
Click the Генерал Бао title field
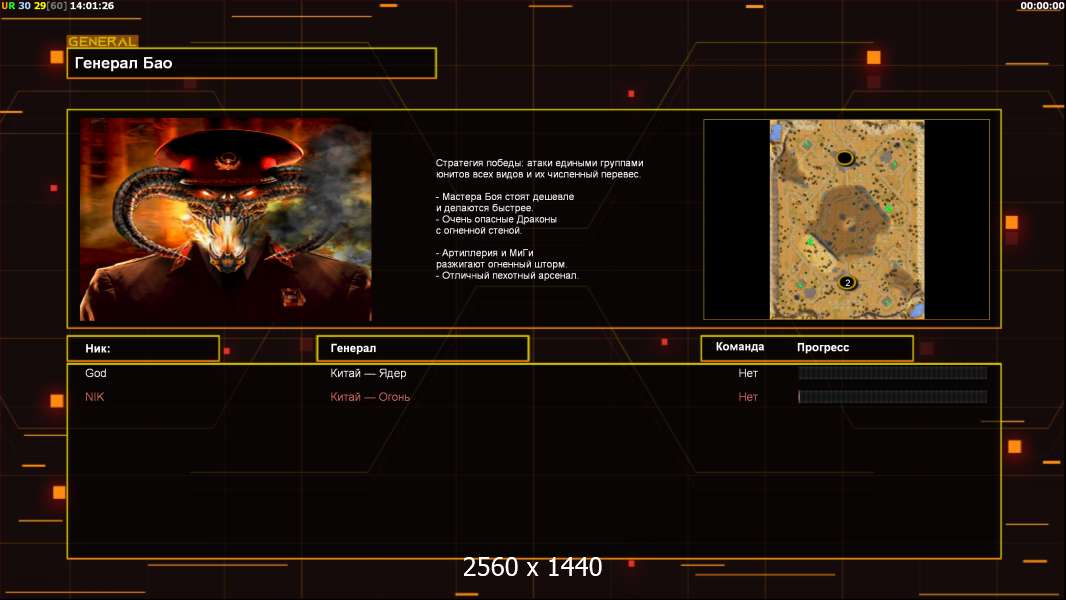coord(251,63)
